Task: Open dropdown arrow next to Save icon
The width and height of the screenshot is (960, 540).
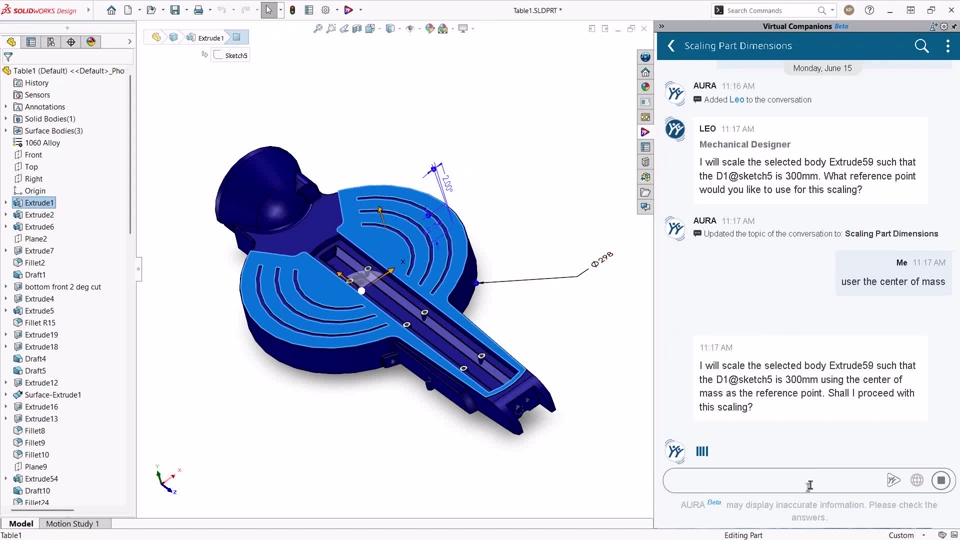Action: [x=186, y=10]
